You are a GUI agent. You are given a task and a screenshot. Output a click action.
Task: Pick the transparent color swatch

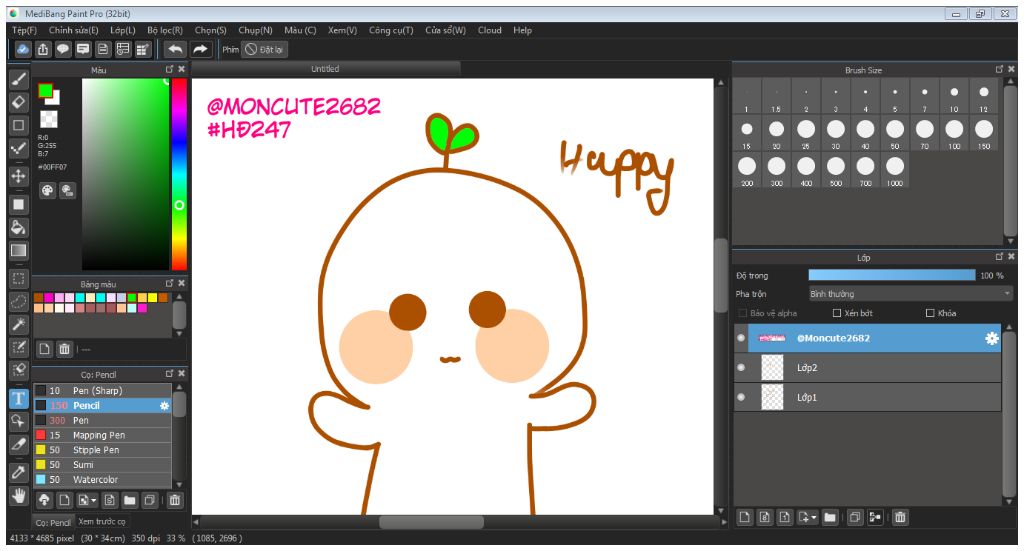click(49, 119)
